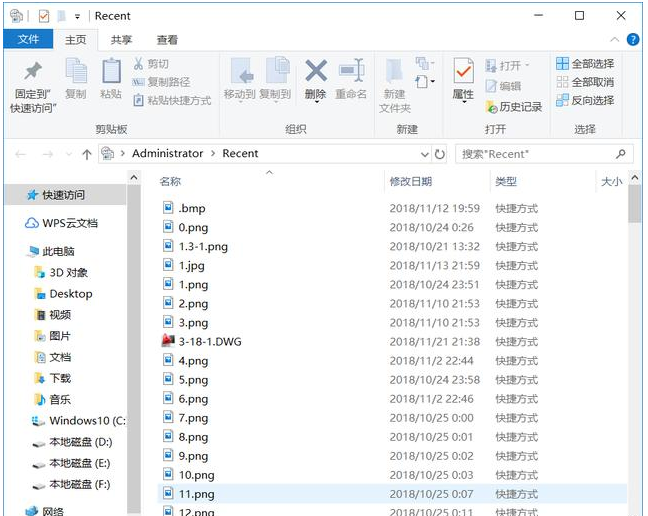Click the Cut (剪切) scissors item
The image size is (648, 516).
(151, 64)
